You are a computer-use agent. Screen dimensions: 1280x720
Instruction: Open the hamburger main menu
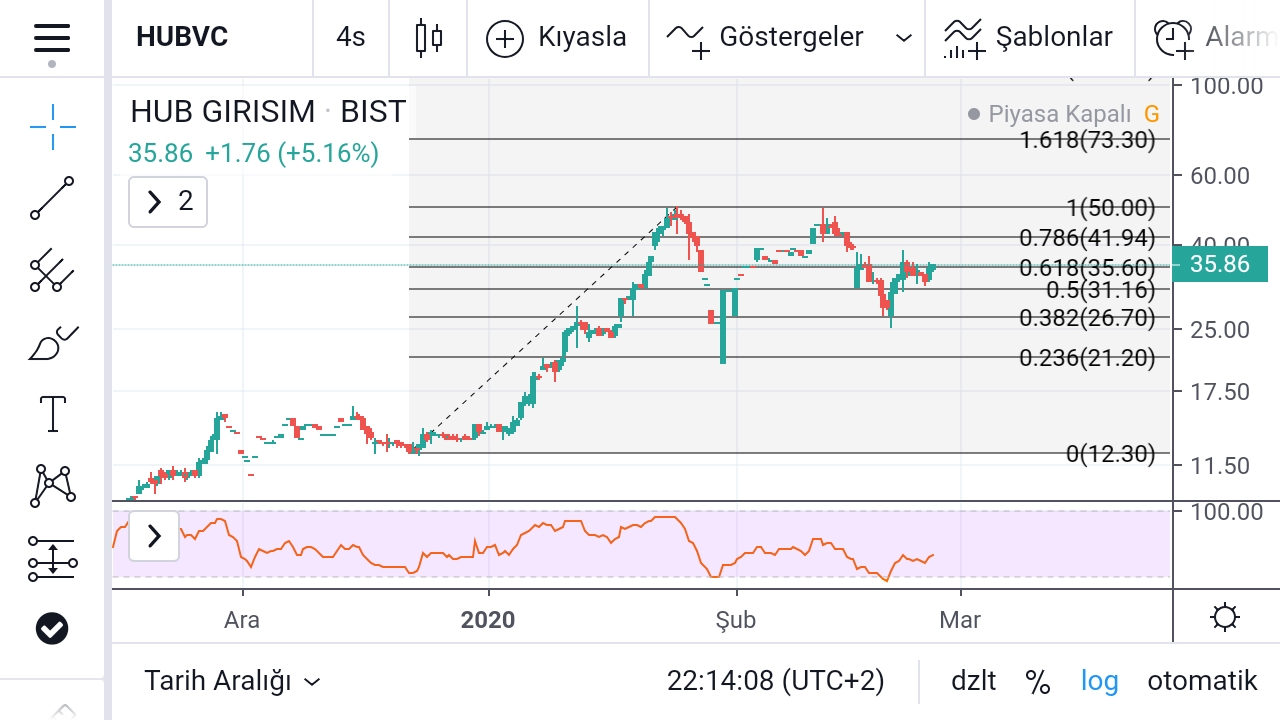click(x=51, y=40)
